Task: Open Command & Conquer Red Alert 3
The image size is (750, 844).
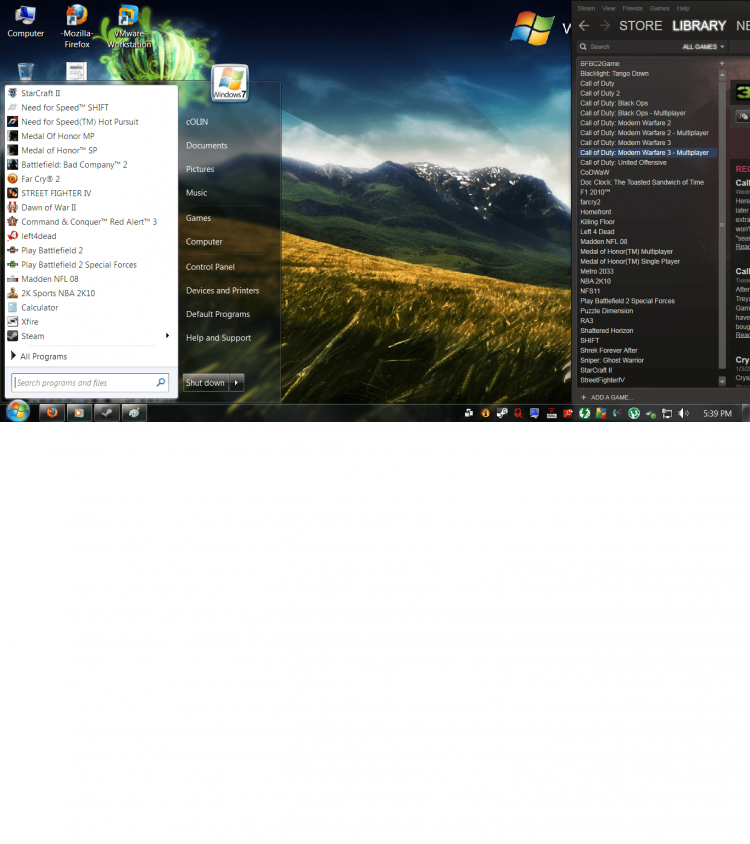Action: (x=89, y=222)
